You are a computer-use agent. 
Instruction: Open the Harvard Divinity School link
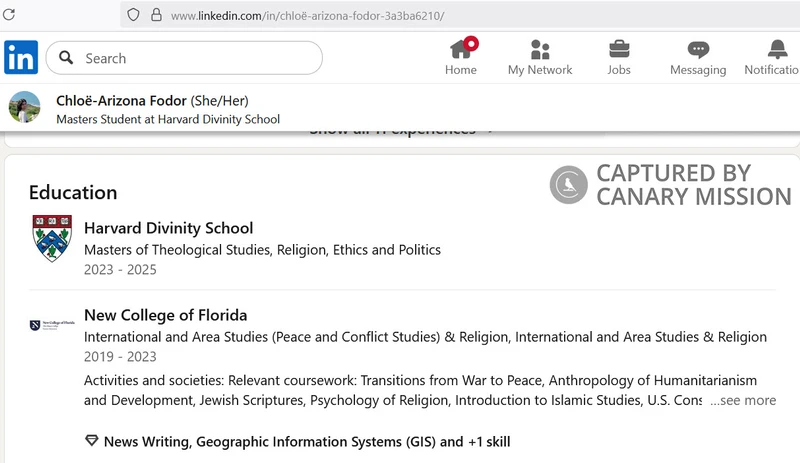click(168, 228)
